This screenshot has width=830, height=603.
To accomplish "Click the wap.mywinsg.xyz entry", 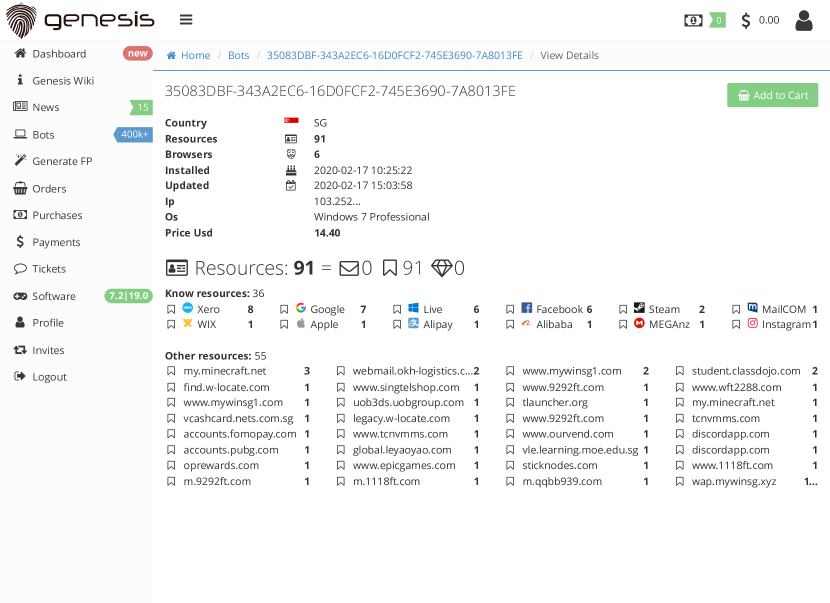I will [734, 481].
